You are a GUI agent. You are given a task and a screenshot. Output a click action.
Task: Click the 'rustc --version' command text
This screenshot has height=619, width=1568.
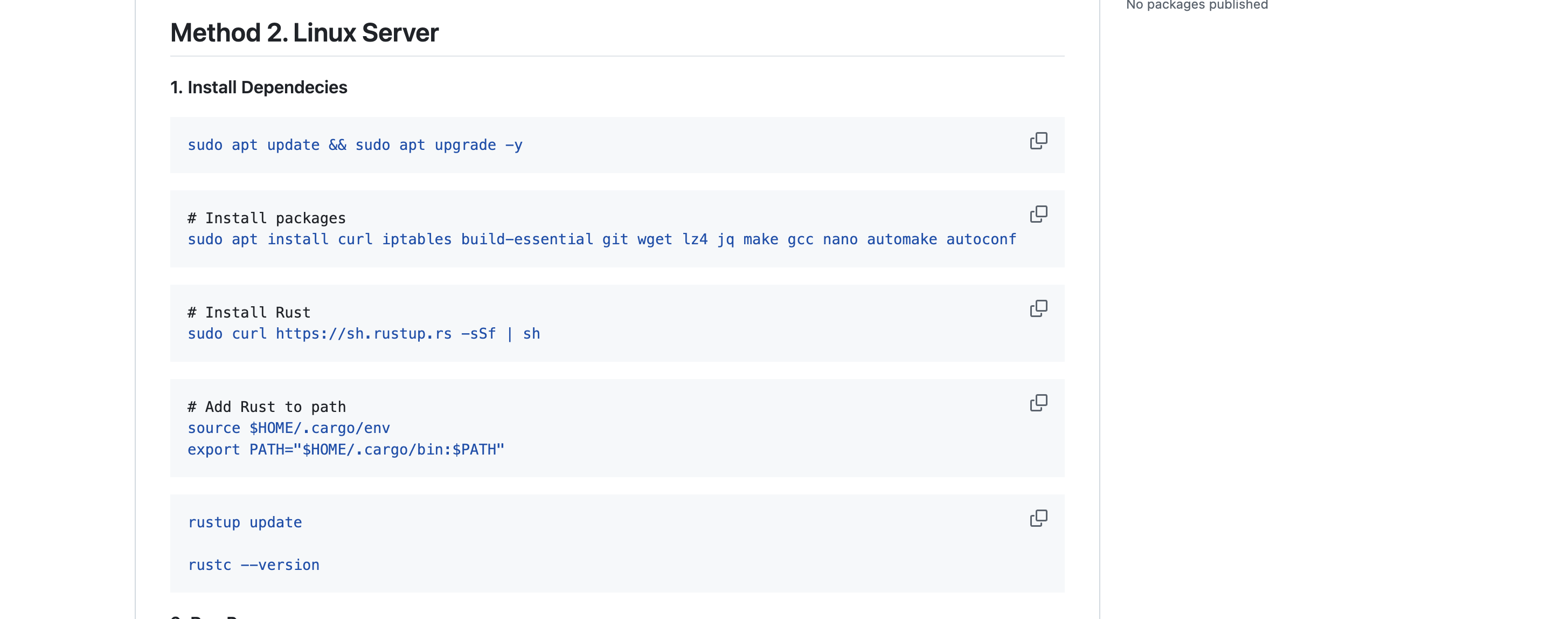[x=253, y=566]
